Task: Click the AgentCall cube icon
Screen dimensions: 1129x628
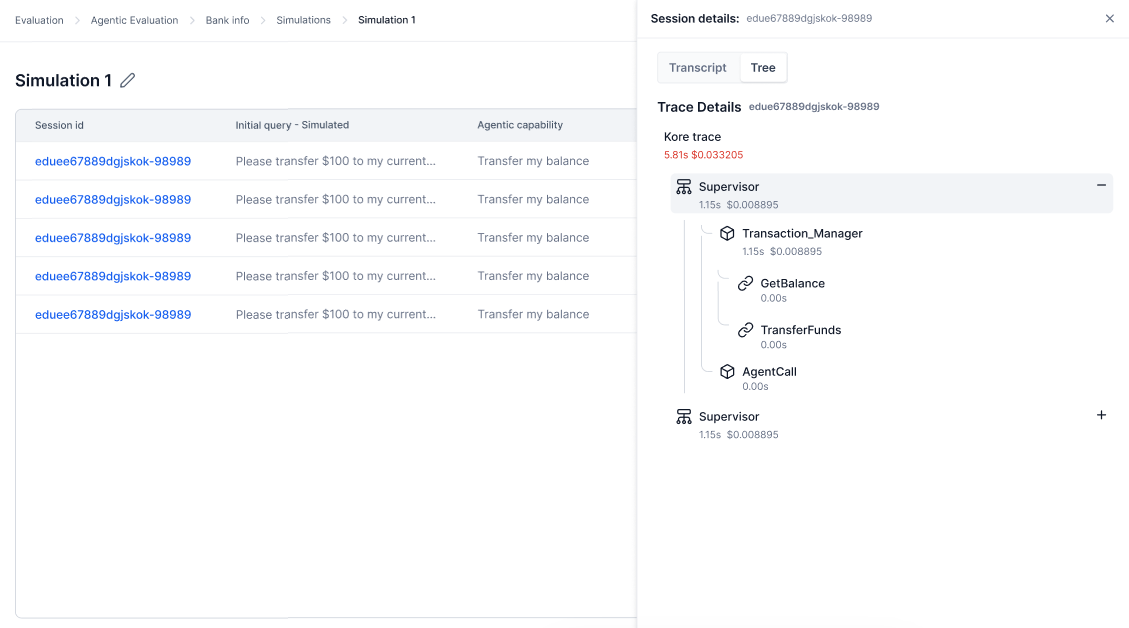Action: (x=727, y=371)
